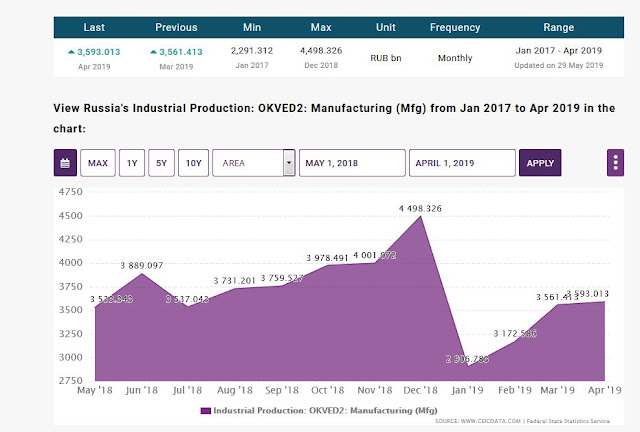
Task: Click the Updated on 29 May 2019 text
Action: click(559, 65)
